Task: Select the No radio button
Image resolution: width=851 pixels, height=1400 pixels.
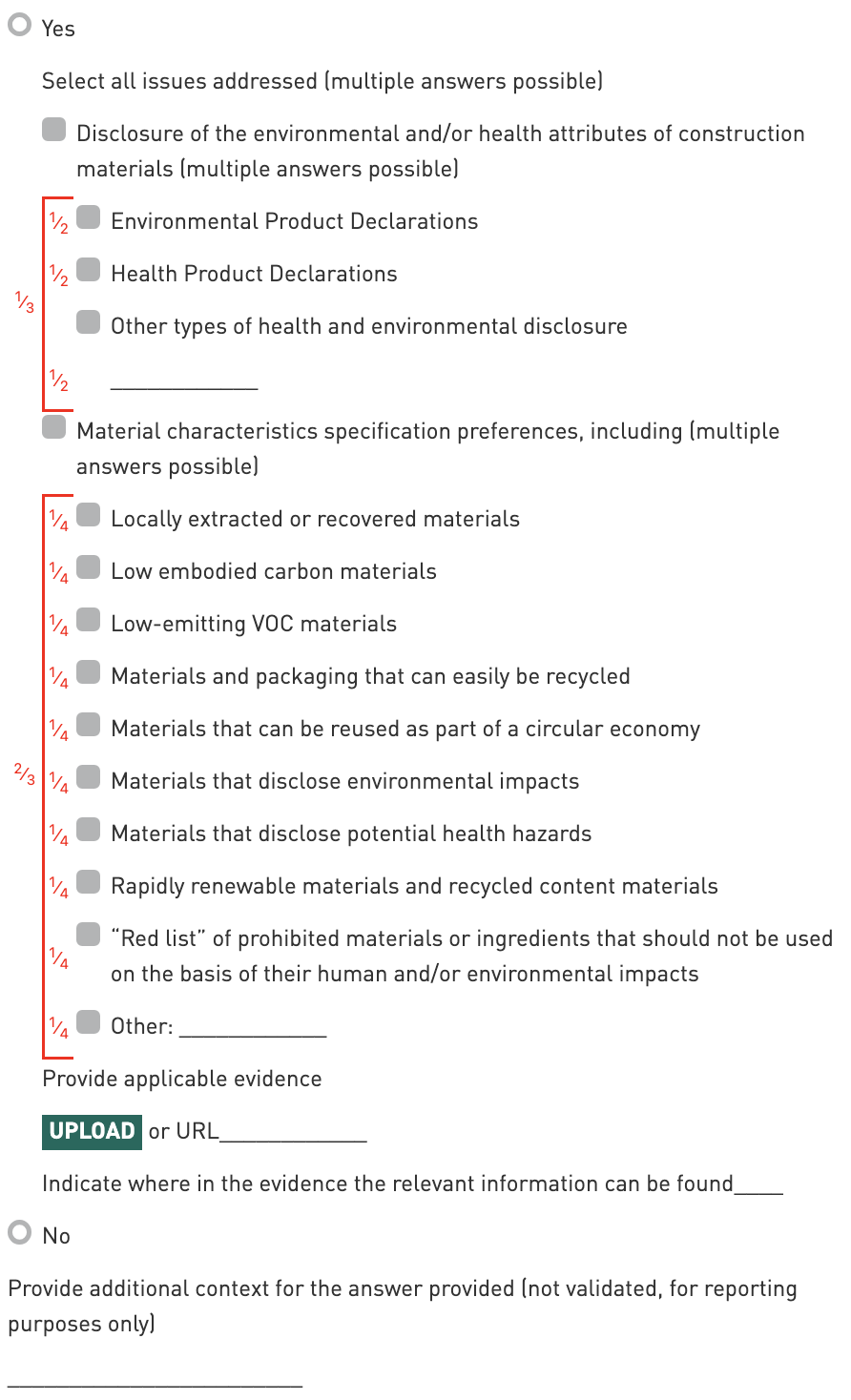Action: [x=20, y=1232]
